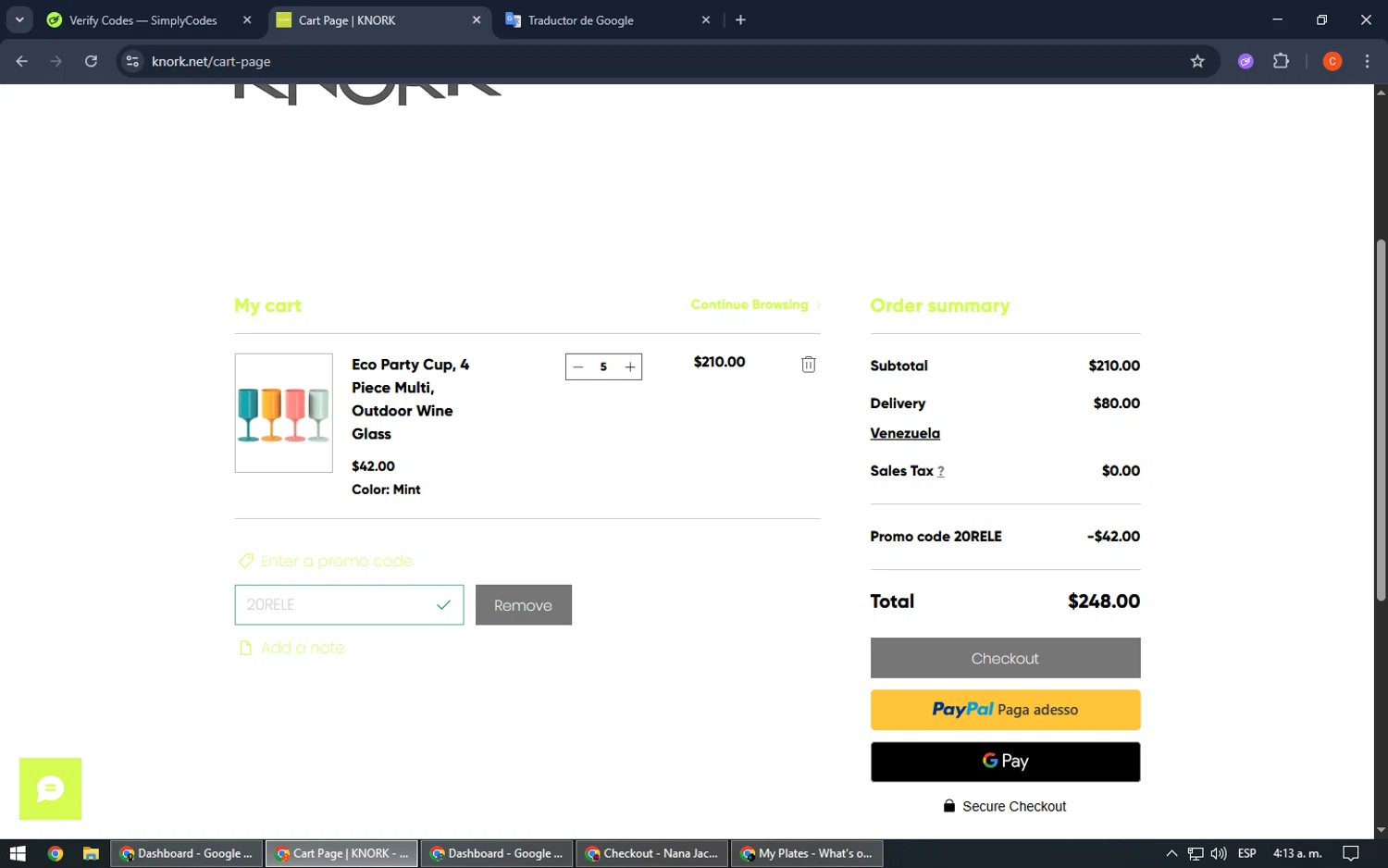
Task: Open the browser extensions puzzle icon
Action: pyautogui.click(x=1281, y=61)
